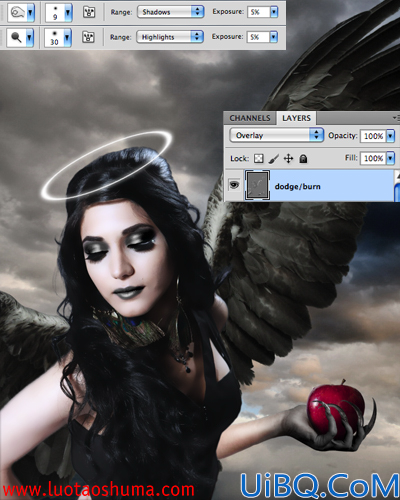The width and height of the screenshot is (400, 500).
Task: Click the lock all padlock icon
Action: (x=303, y=159)
